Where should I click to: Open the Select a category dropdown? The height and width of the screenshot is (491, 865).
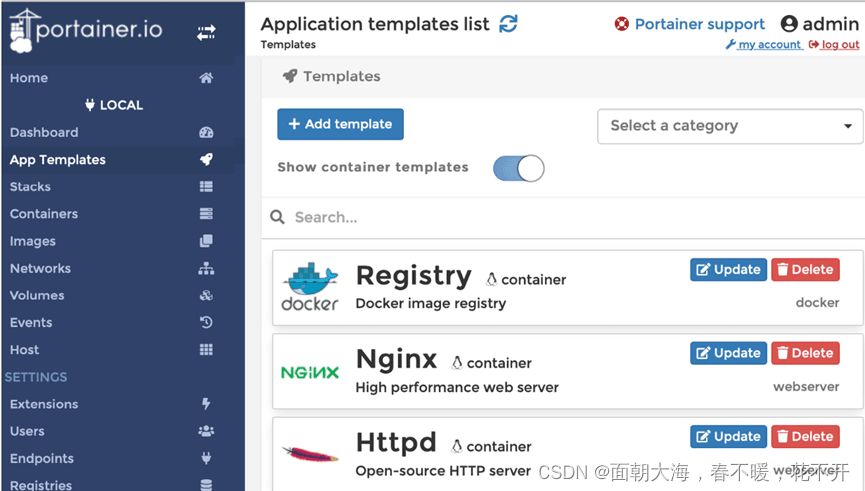point(730,126)
